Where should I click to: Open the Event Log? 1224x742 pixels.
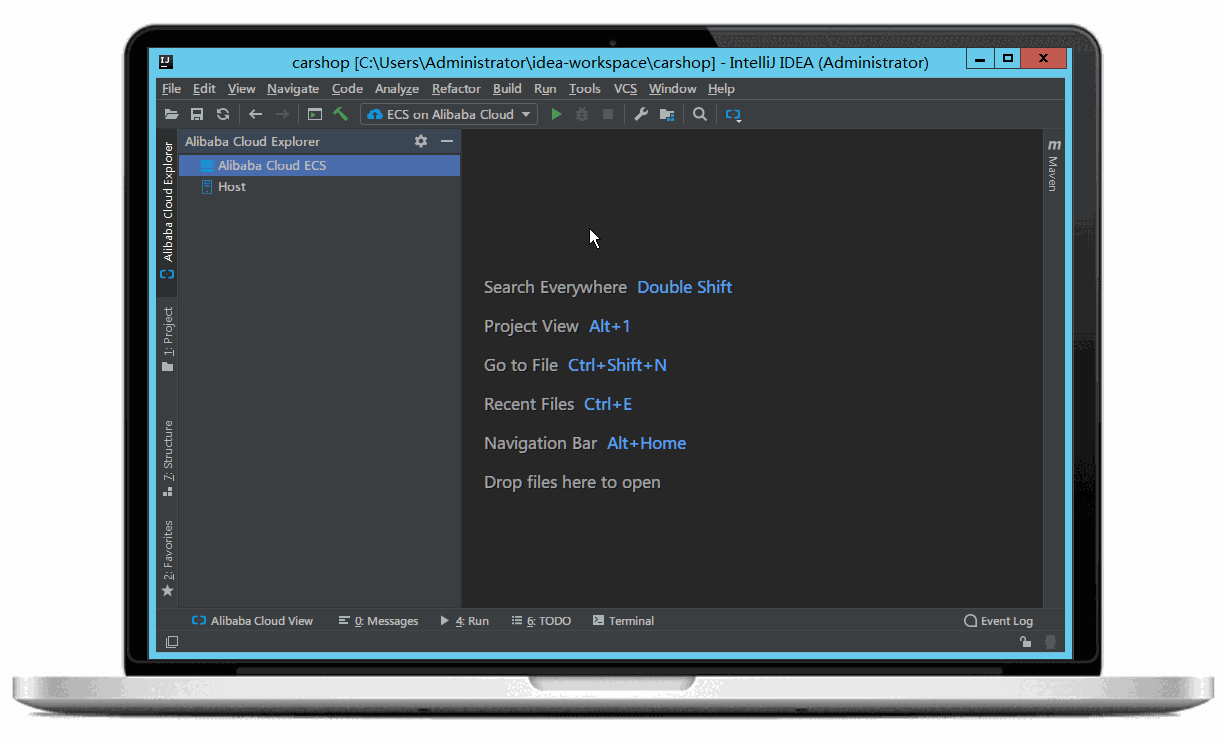coord(998,621)
